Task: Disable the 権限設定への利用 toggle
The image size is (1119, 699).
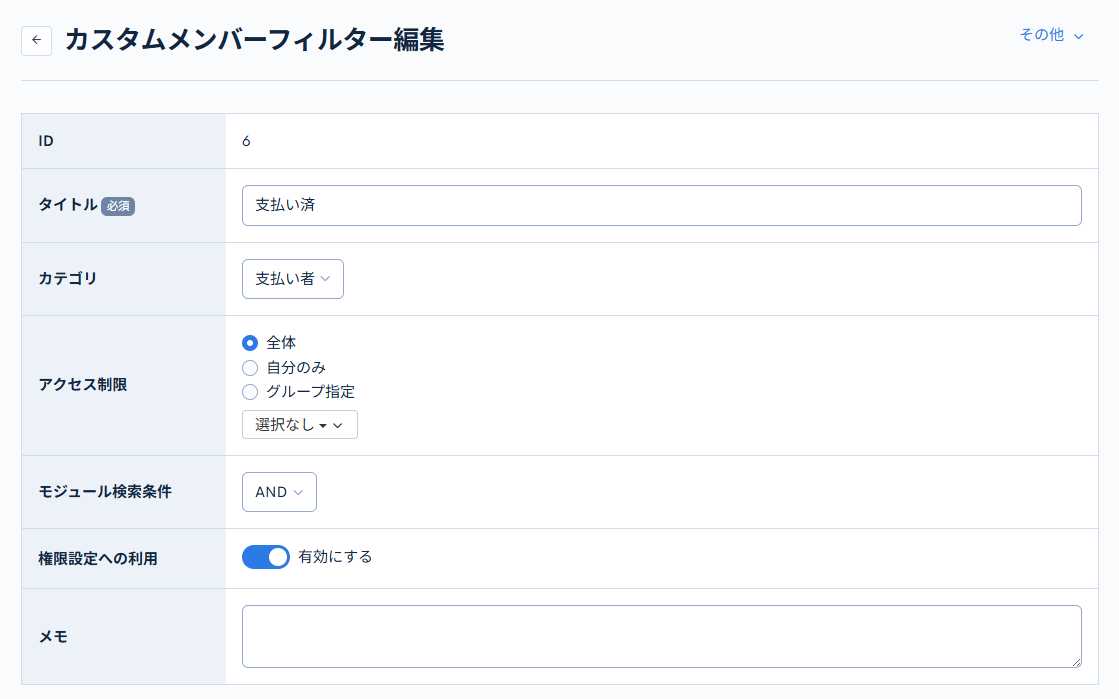Action: coord(265,556)
